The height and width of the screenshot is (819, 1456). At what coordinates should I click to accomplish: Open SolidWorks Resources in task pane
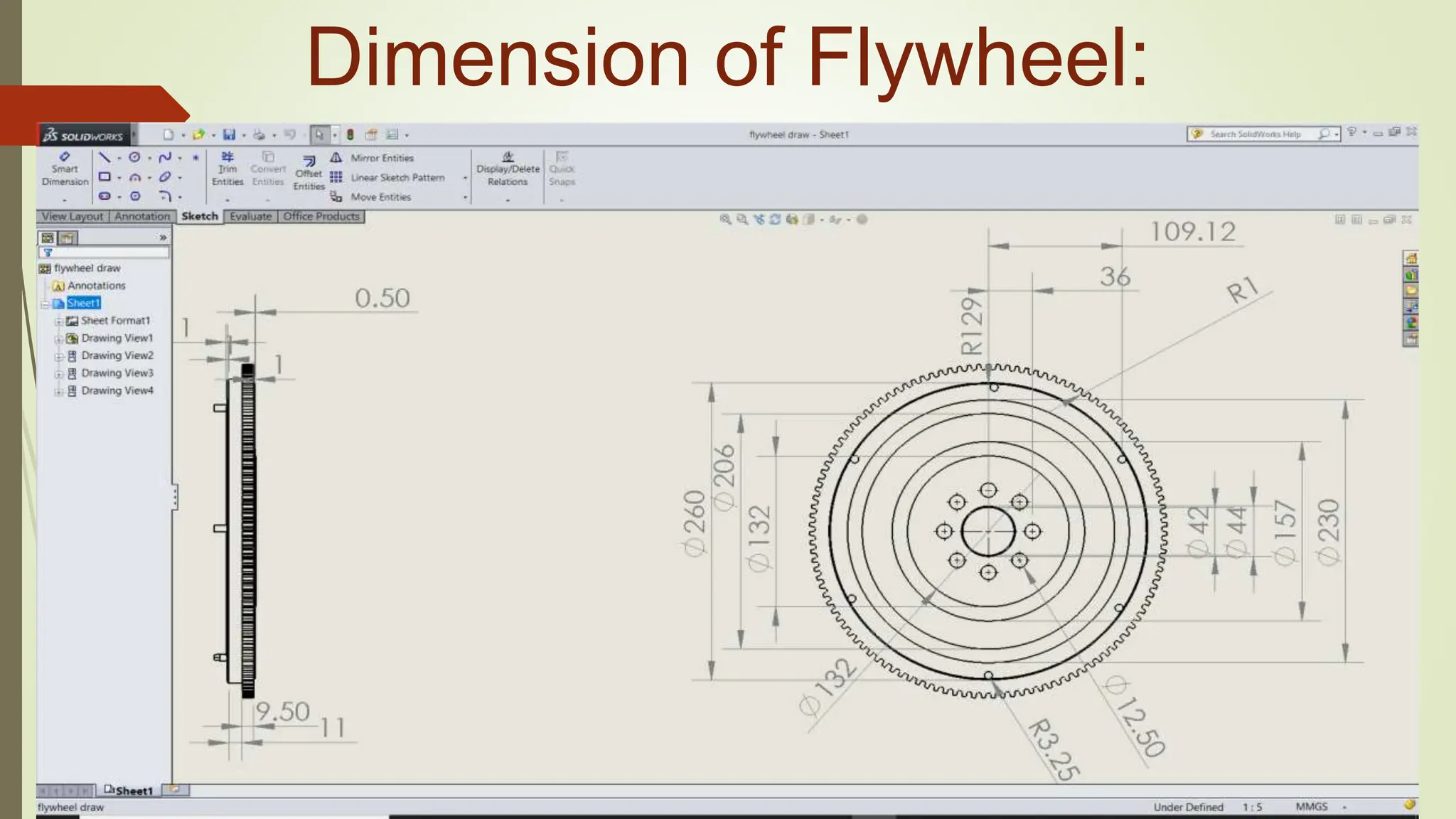[1411, 259]
